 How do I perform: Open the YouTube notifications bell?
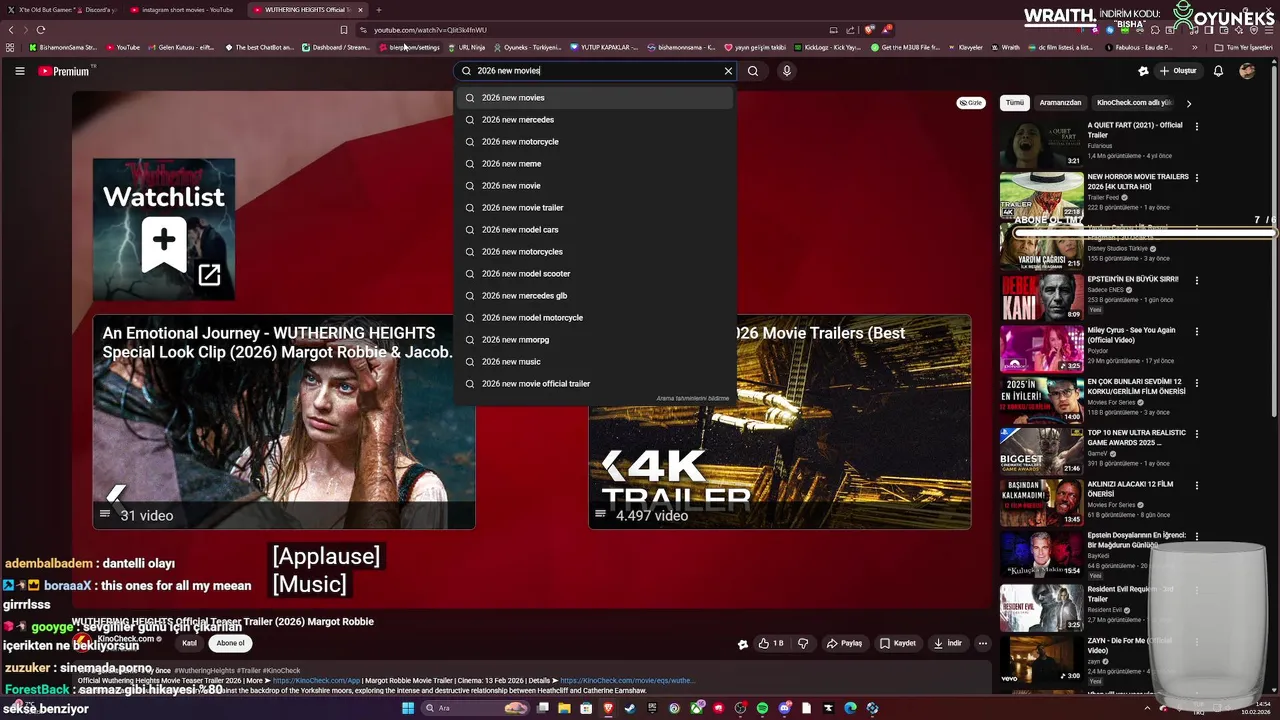coord(1218,71)
